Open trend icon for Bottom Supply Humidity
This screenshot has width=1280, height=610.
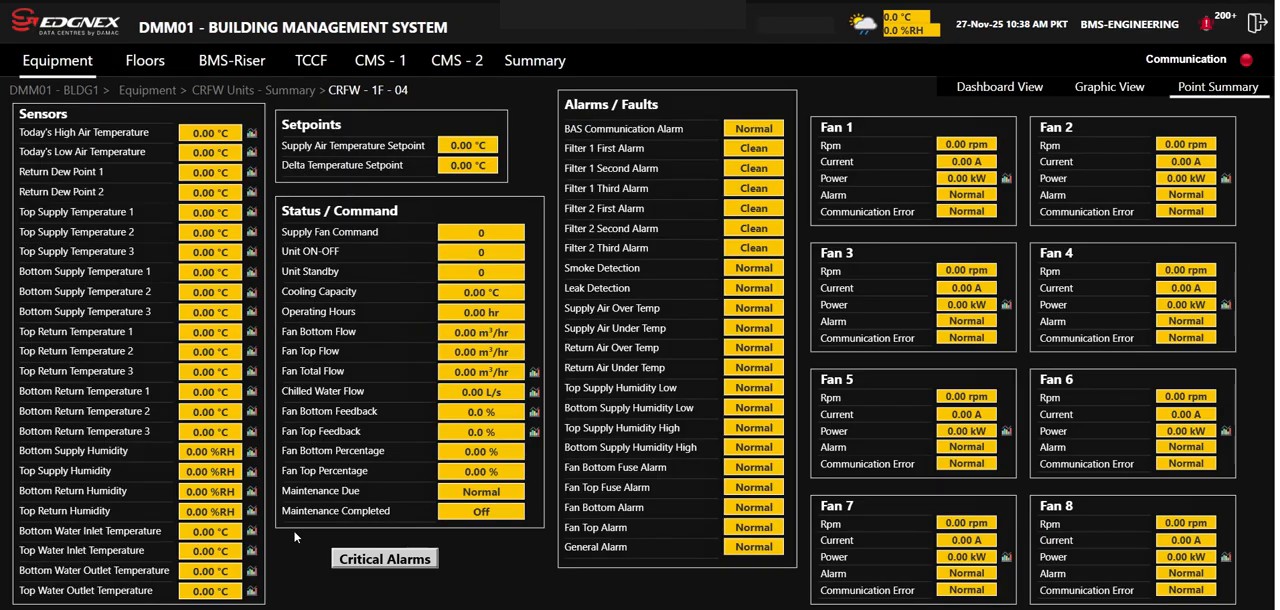252,452
